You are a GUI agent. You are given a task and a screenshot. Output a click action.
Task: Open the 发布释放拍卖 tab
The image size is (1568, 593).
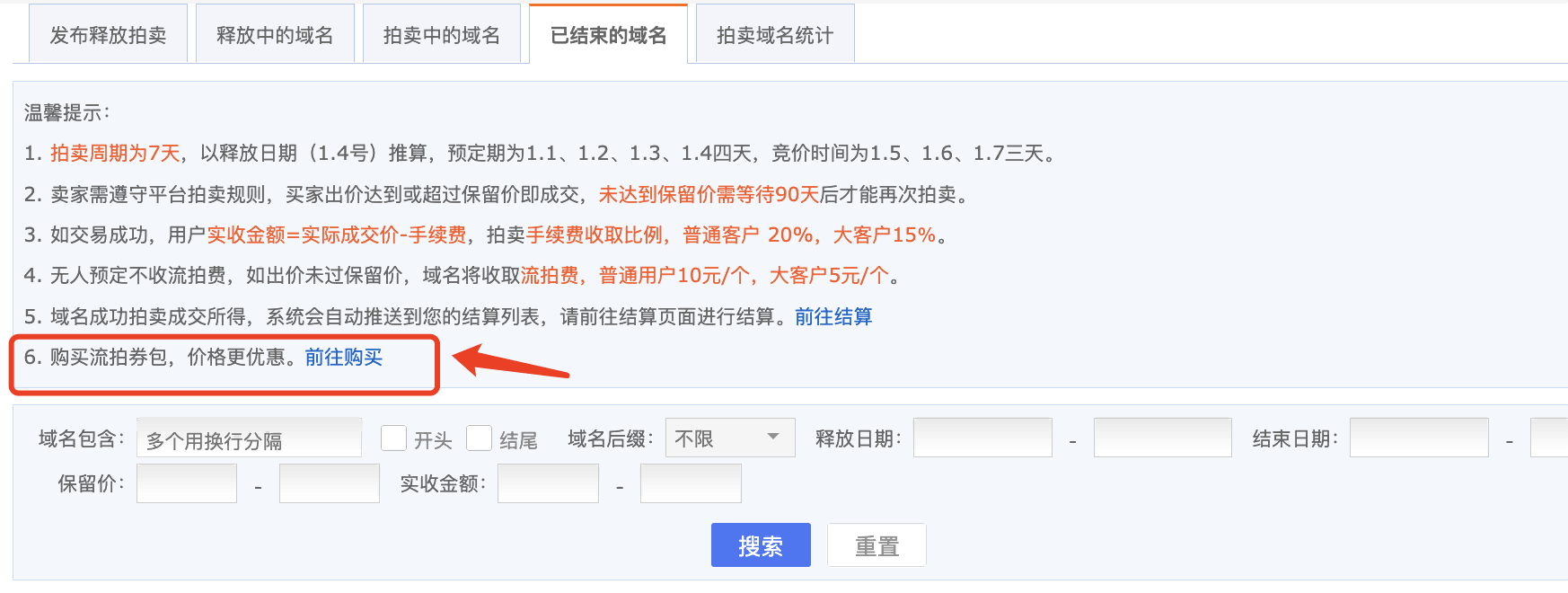coord(108,34)
